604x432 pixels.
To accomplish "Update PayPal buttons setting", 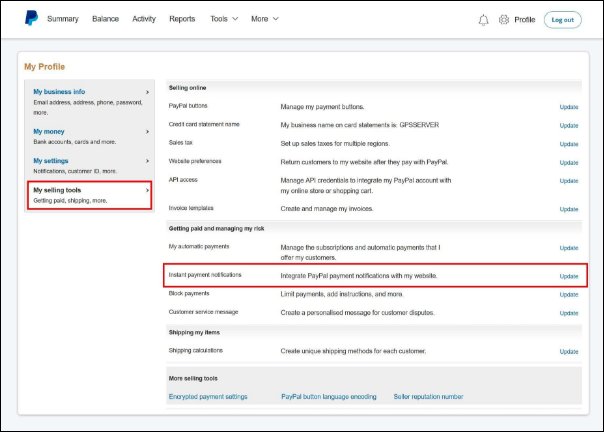I will click(569, 107).
